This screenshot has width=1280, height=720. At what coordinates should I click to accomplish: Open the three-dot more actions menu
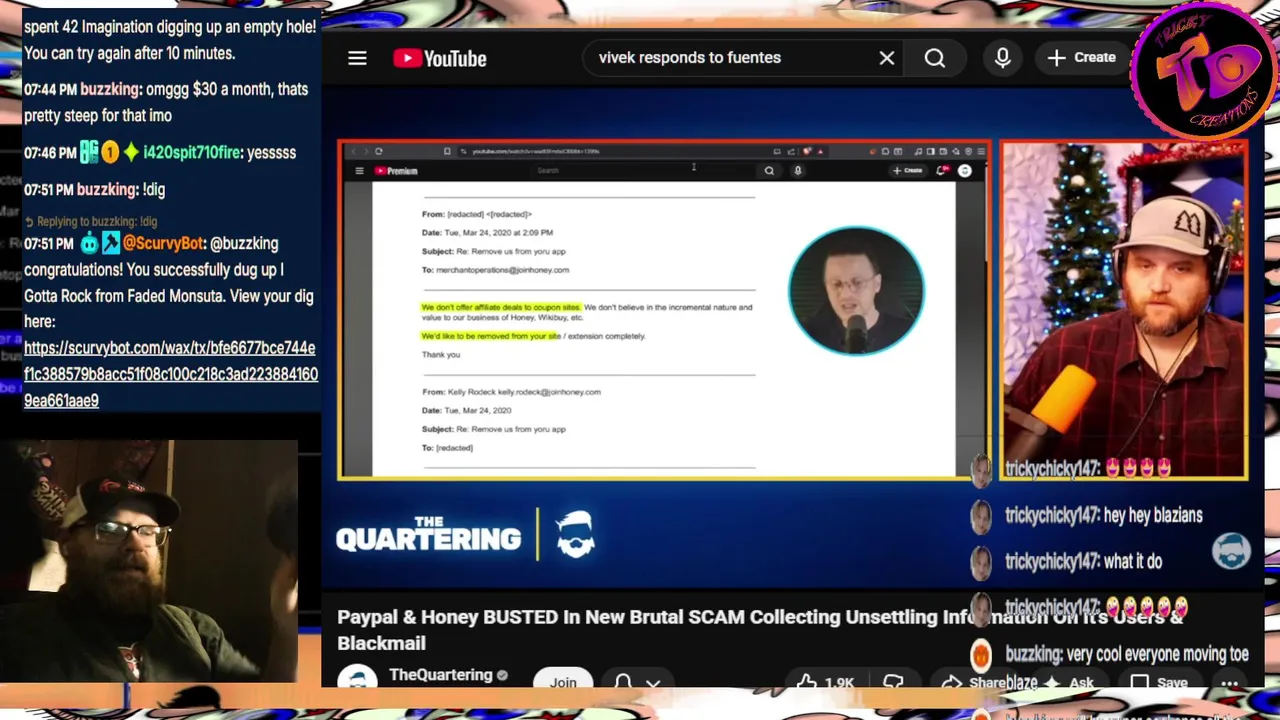(1230, 684)
